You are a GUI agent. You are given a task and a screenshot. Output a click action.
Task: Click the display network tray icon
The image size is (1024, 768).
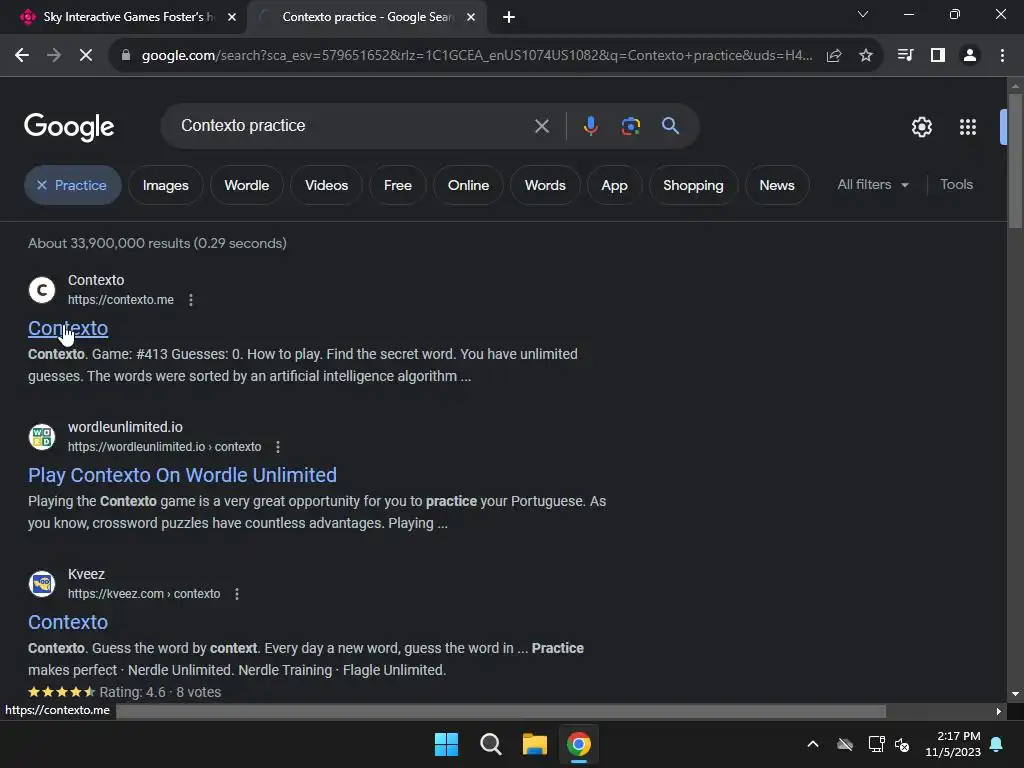pyautogui.click(x=876, y=744)
